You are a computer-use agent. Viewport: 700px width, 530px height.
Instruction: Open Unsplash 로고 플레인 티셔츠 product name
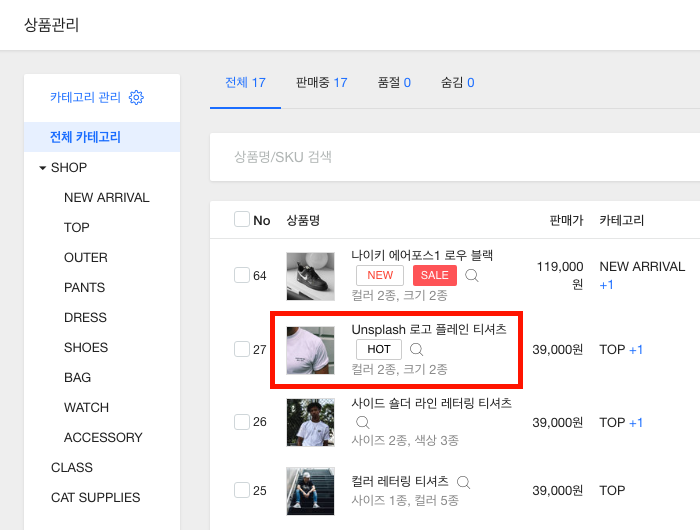tap(429, 330)
